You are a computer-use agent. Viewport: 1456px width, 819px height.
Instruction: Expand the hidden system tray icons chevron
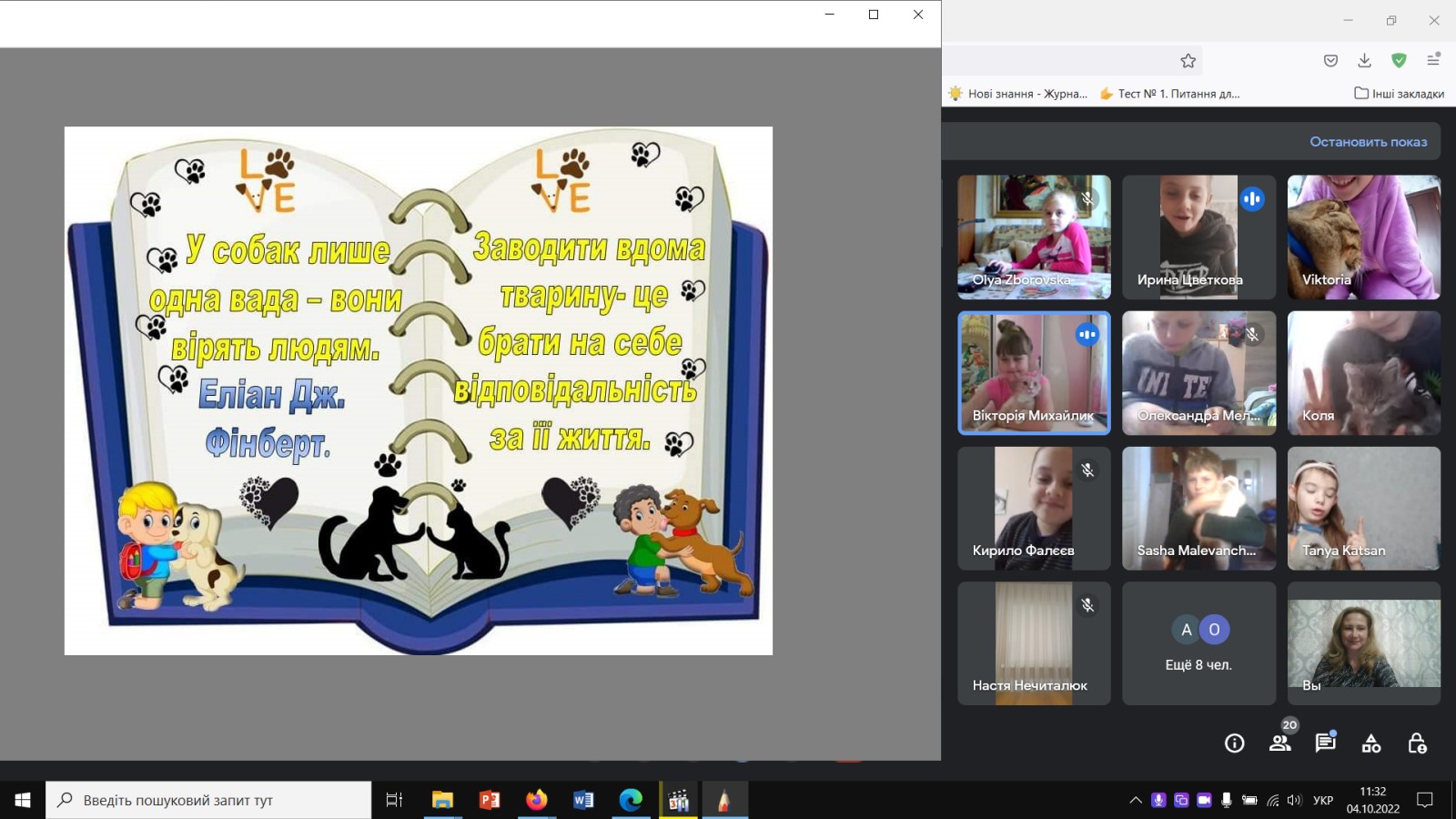(x=1135, y=800)
